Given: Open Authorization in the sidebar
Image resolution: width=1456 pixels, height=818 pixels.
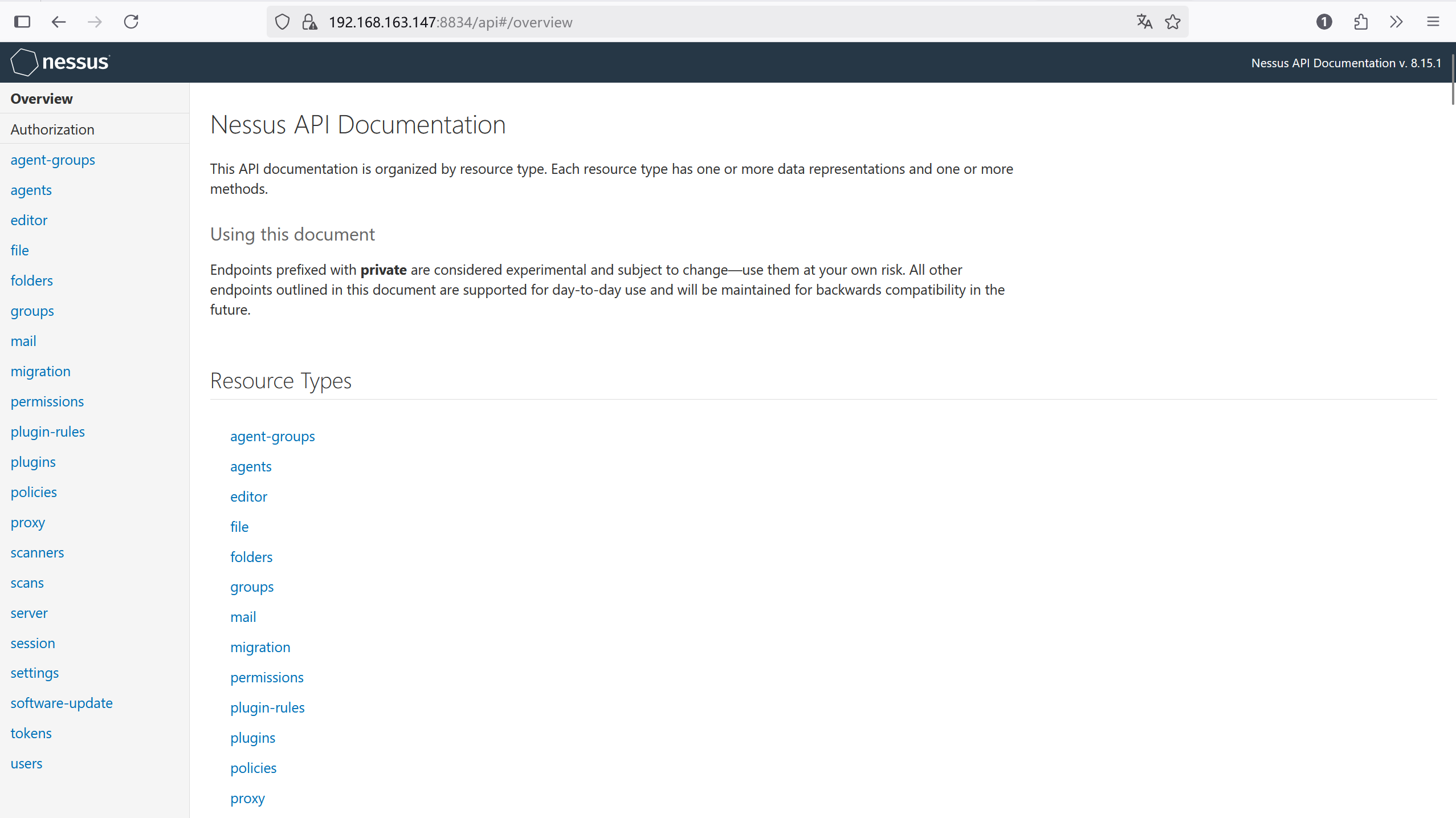Looking at the screenshot, I should point(52,129).
